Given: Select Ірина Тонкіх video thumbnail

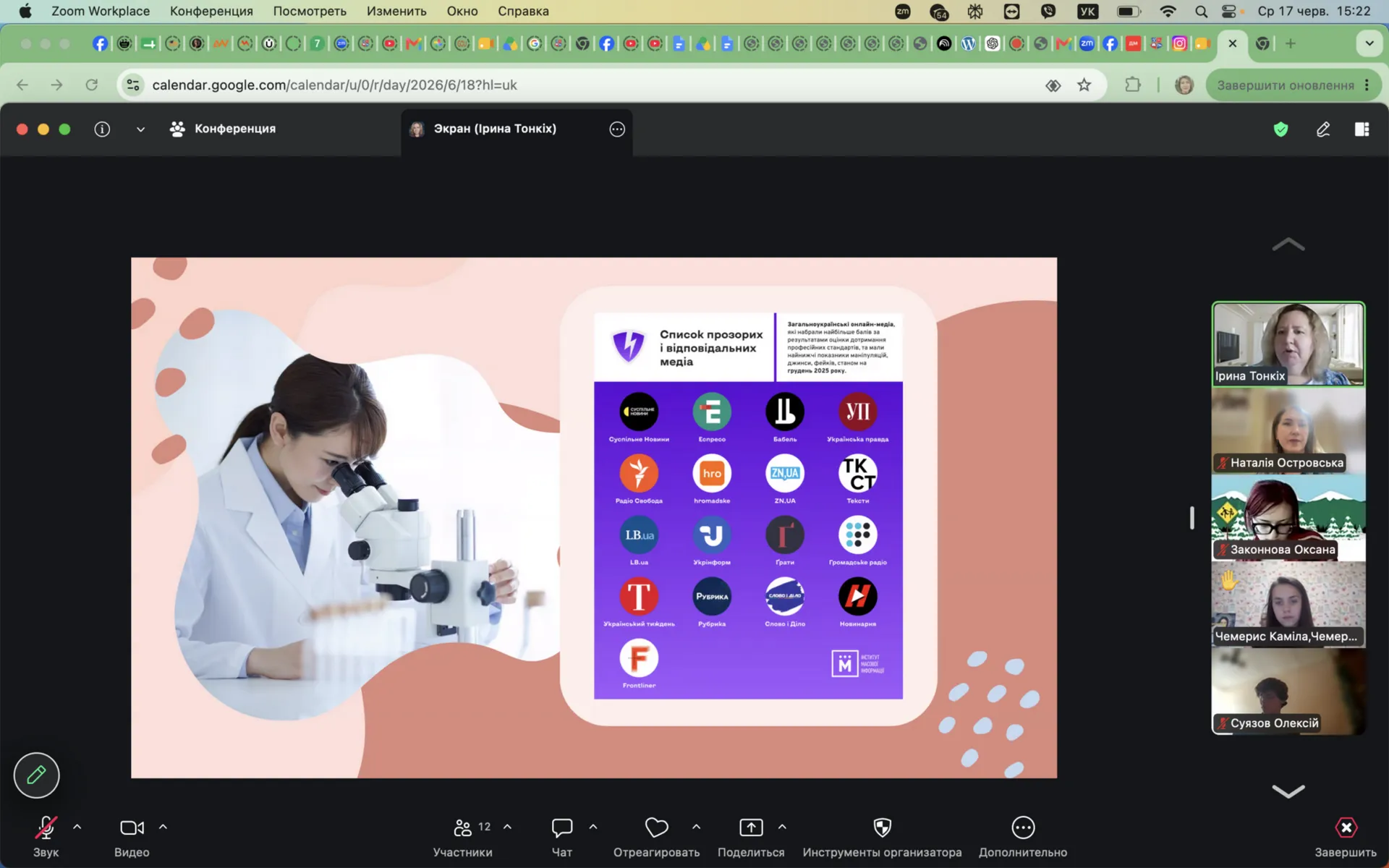Looking at the screenshot, I should (x=1288, y=344).
